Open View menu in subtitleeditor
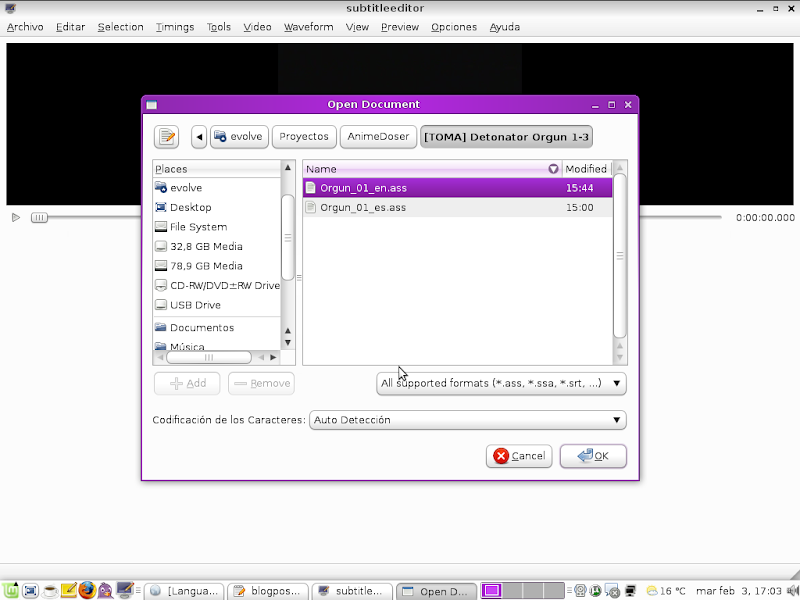The height and width of the screenshot is (600, 800). (357, 27)
